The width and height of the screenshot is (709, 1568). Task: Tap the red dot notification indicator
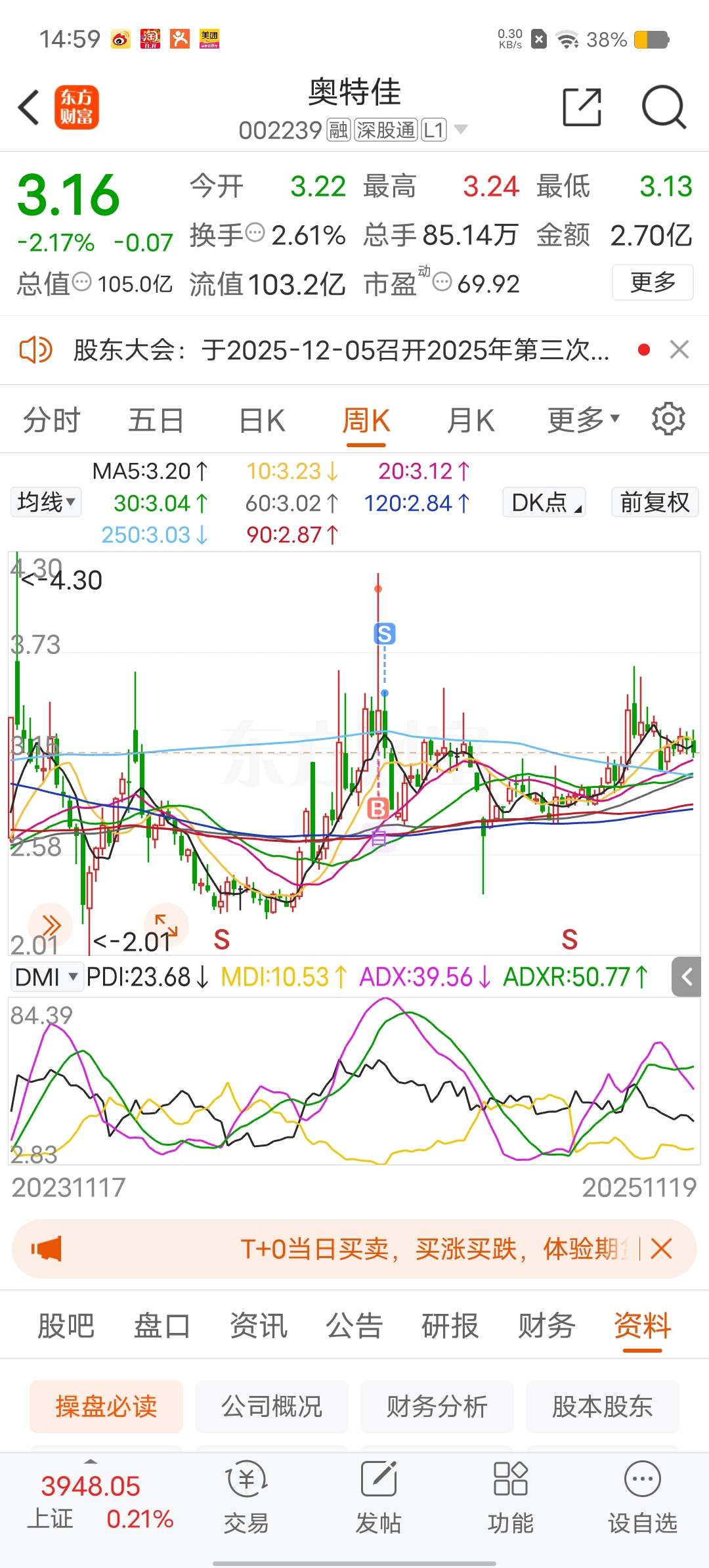[644, 350]
